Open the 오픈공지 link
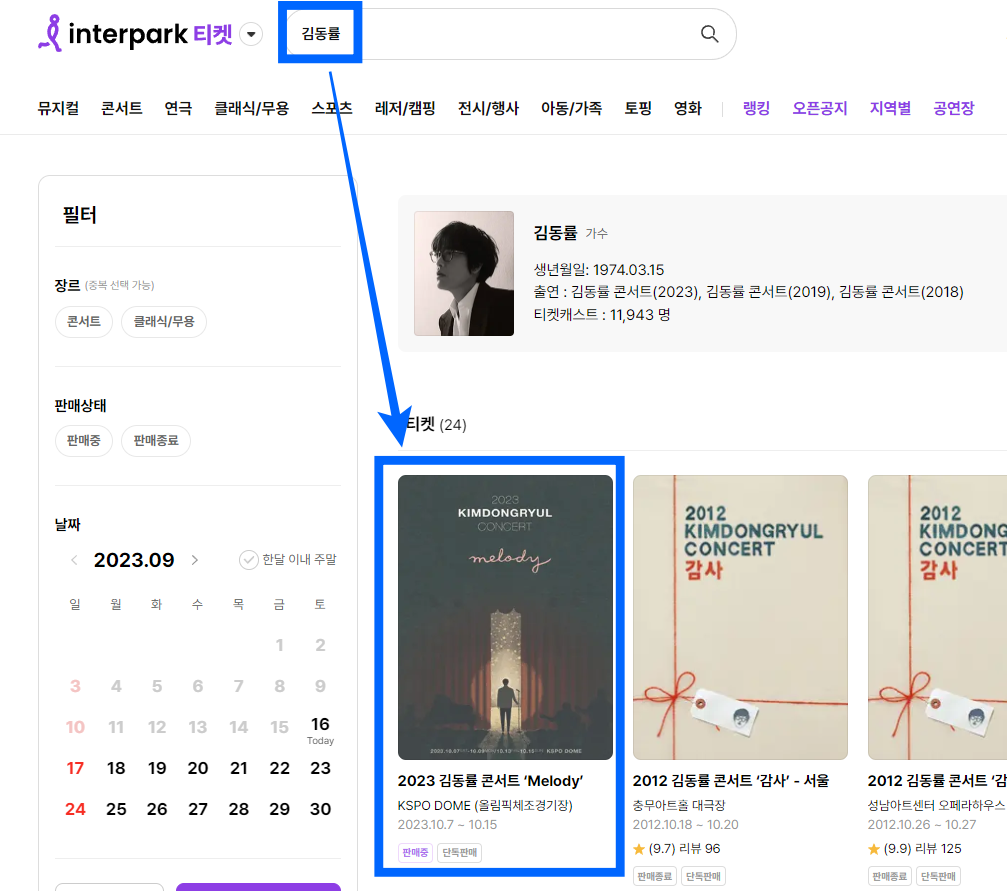 click(819, 108)
